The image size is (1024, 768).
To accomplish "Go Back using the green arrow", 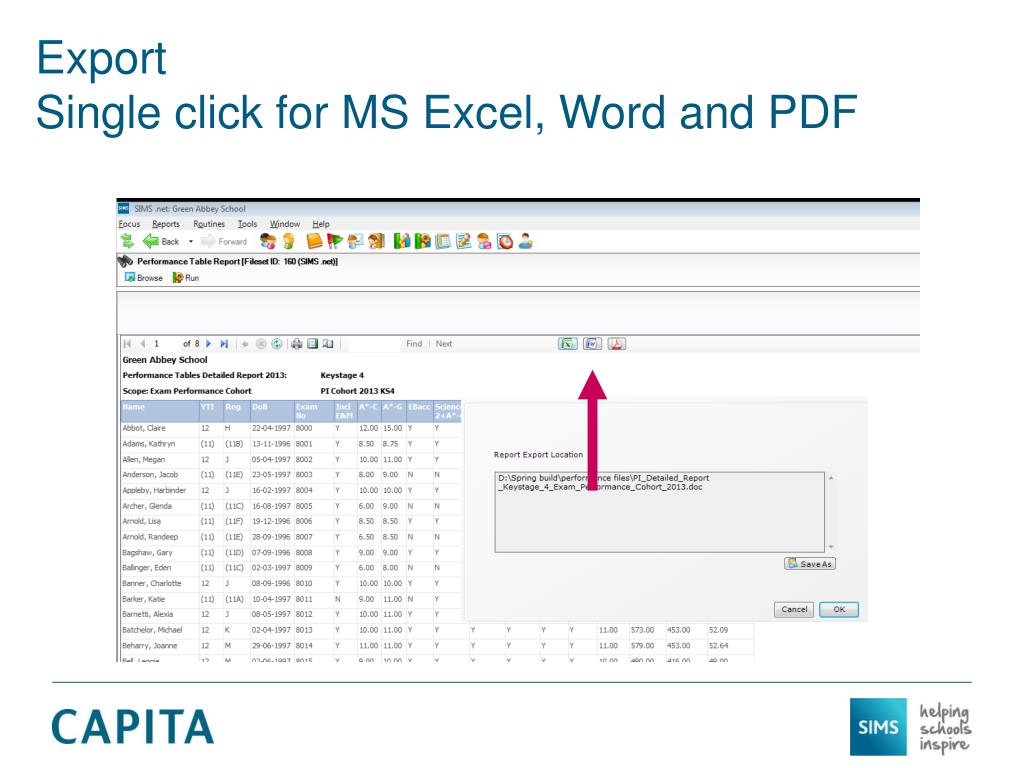I will tap(161, 241).
